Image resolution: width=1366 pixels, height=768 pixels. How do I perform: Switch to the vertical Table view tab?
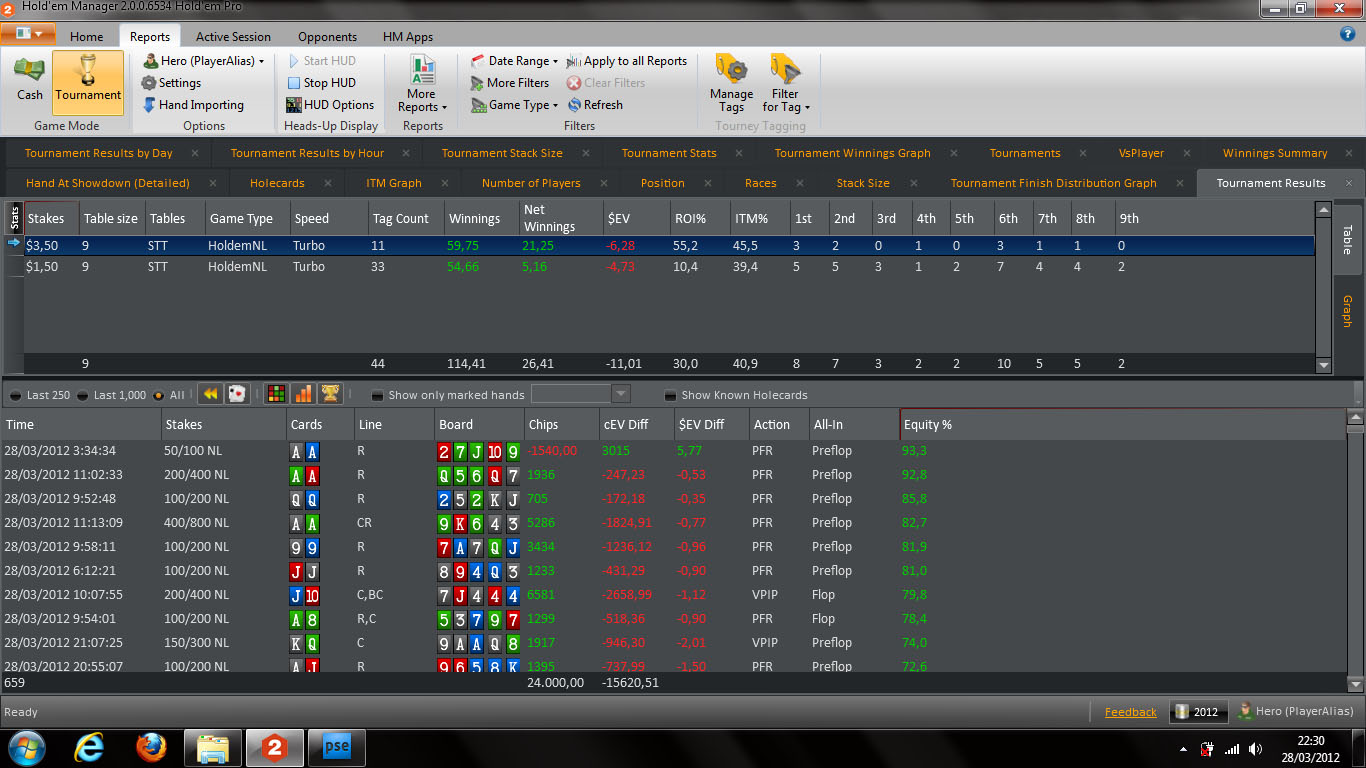click(x=1347, y=239)
